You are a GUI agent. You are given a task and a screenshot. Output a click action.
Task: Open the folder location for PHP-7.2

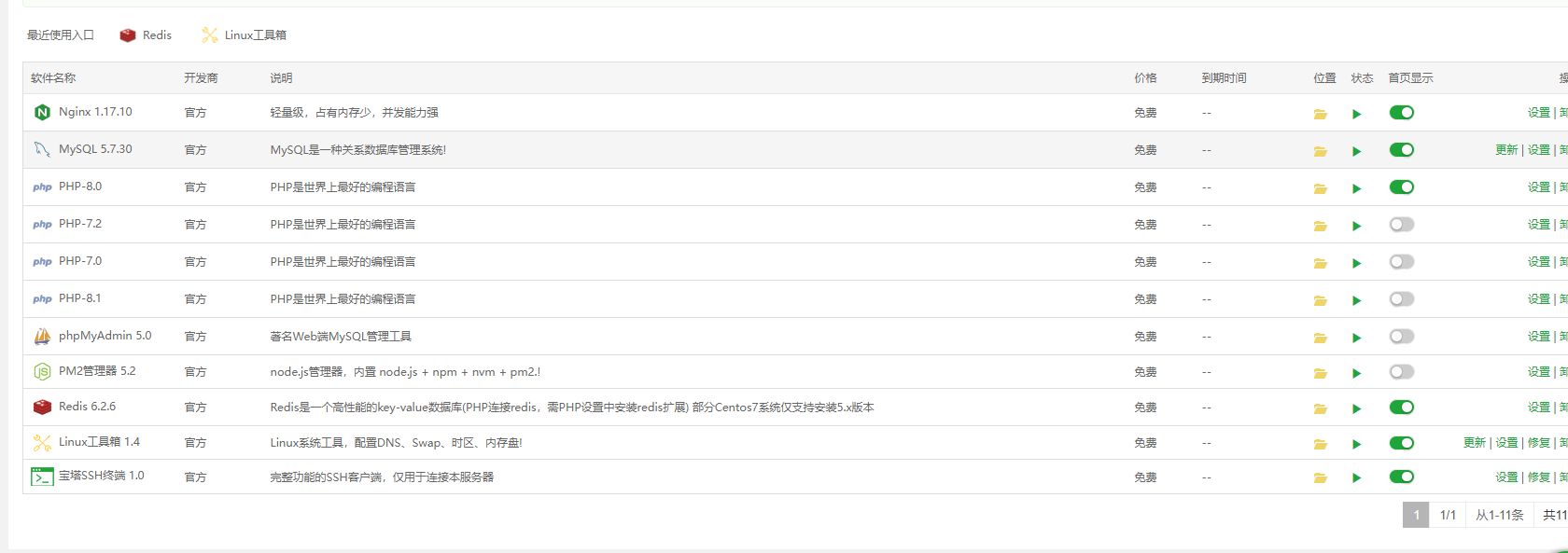point(1320,226)
